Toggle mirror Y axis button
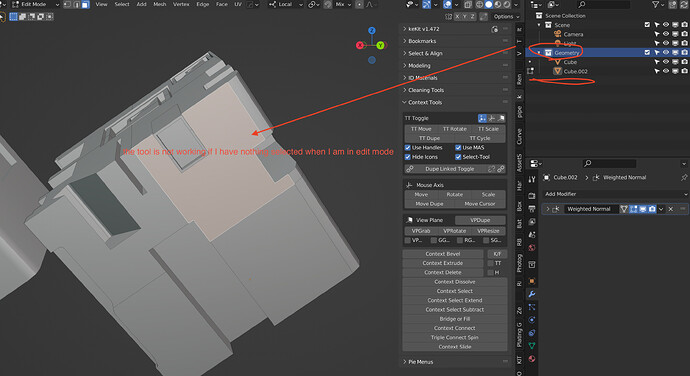This screenshot has width=690, height=376. (x=465, y=16)
